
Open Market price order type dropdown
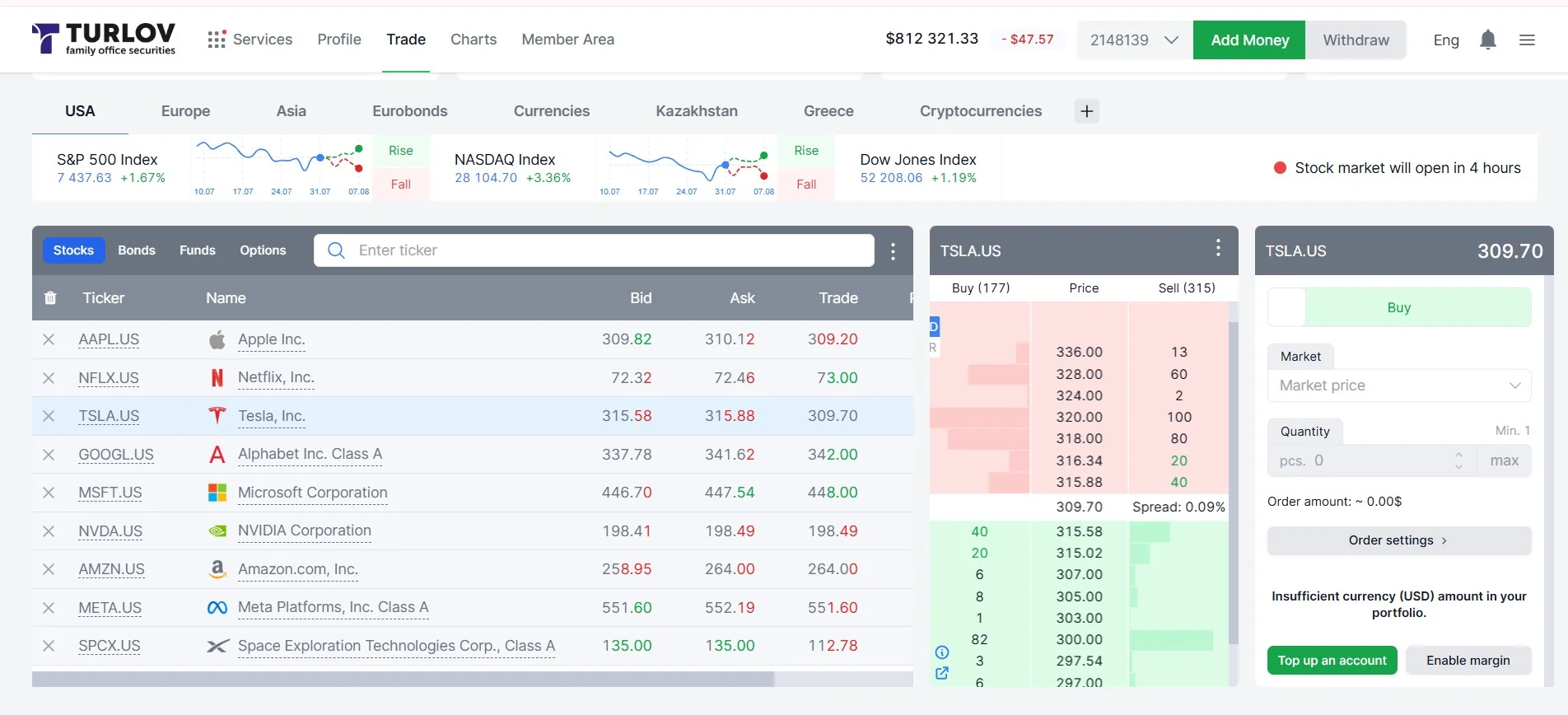click(1399, 386)
